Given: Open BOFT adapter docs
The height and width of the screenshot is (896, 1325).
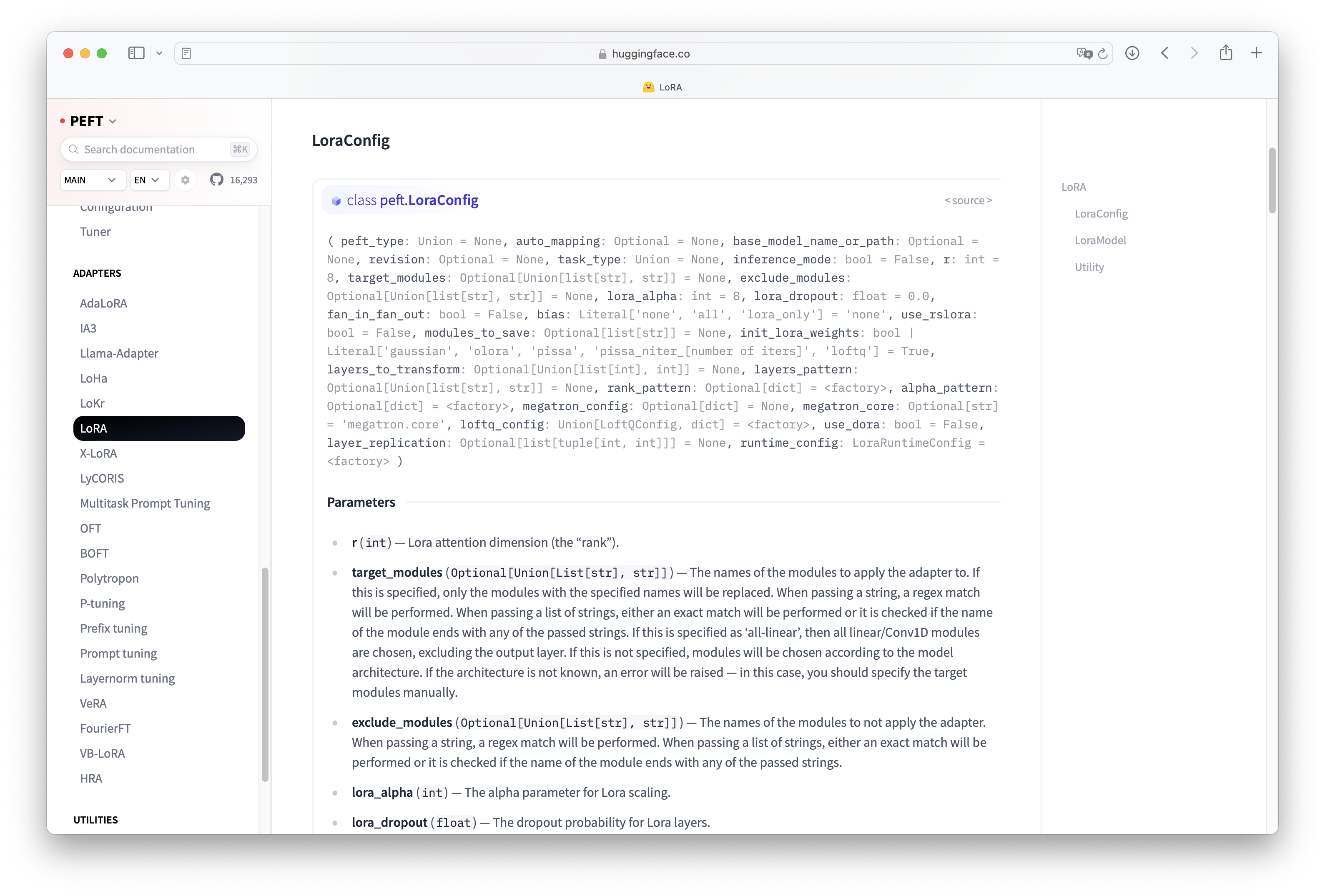Looking at the screenshot, I should click(94, 553).
